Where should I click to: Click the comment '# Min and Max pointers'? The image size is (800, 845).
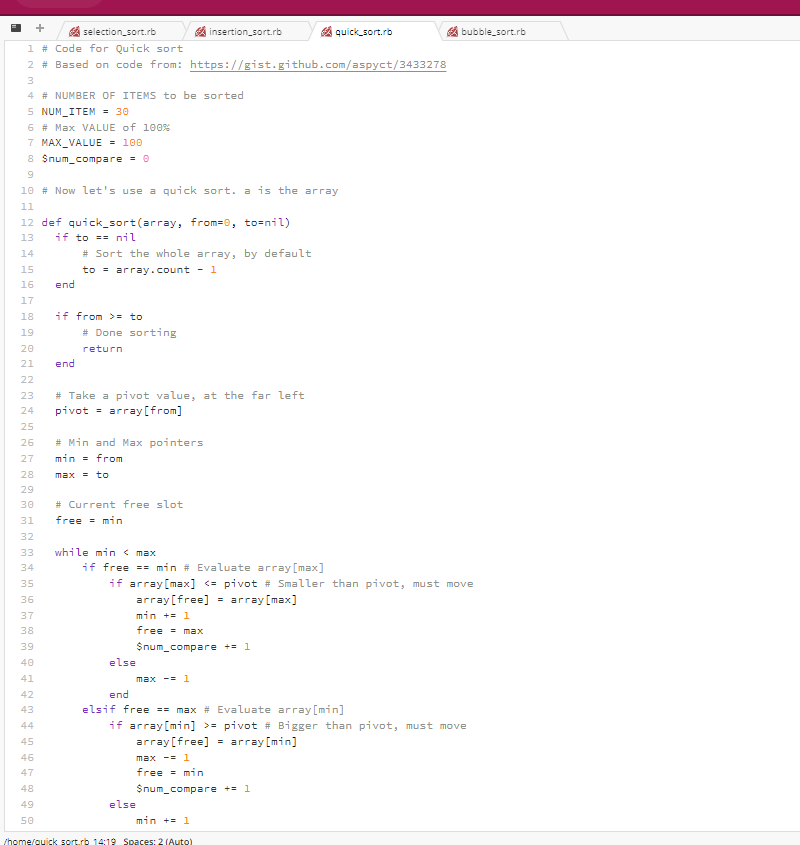click(129, 442)
